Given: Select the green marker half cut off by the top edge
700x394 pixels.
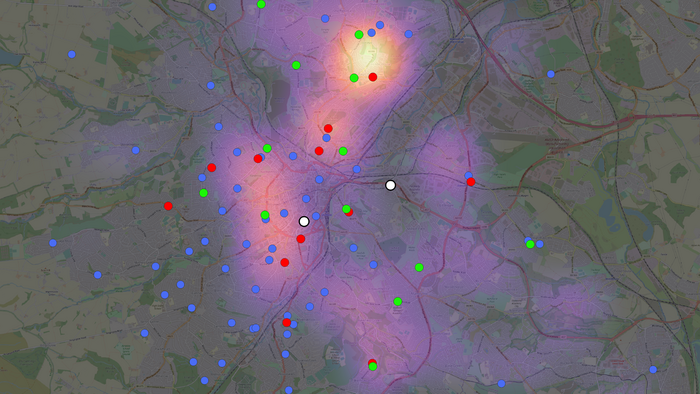Looking at the screenshot, I should pyautogui.click(x=261, y=4).
